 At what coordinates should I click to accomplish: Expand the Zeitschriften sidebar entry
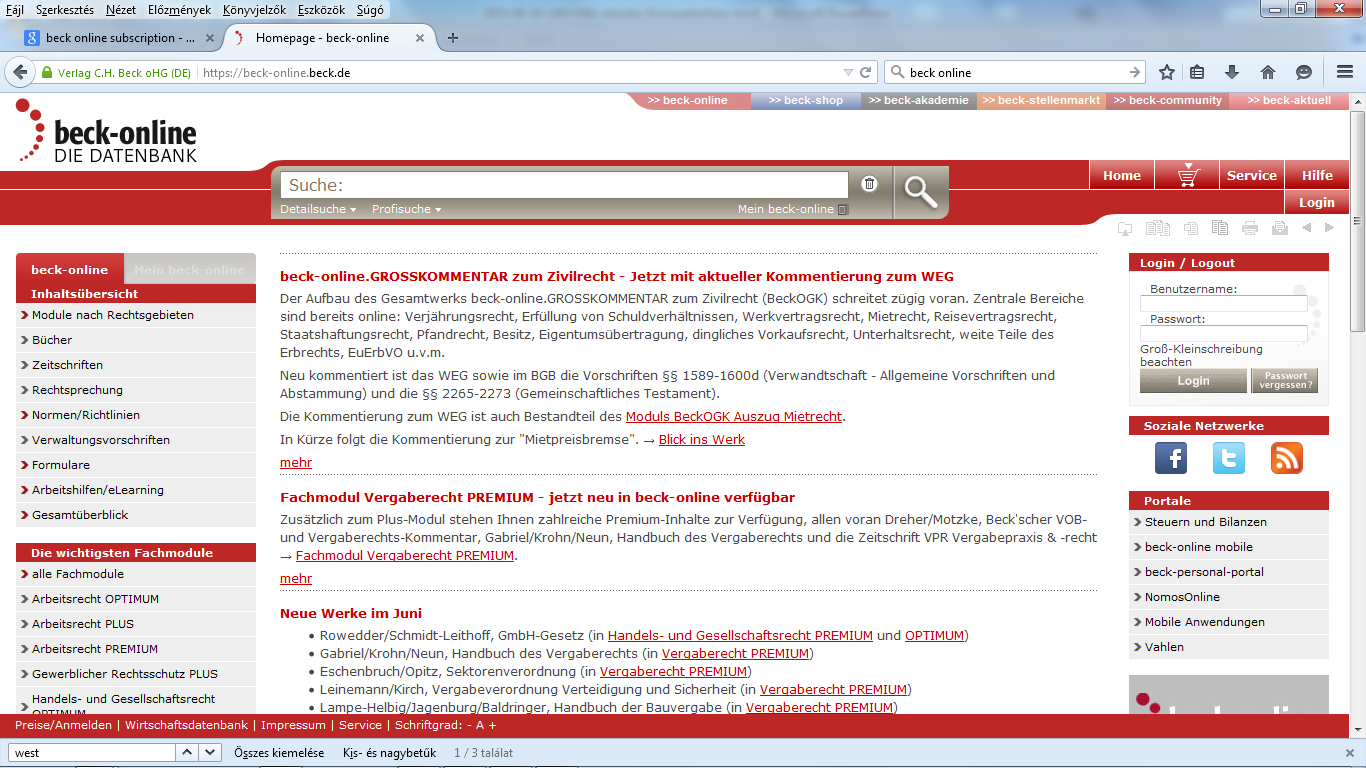click(136, 365)
